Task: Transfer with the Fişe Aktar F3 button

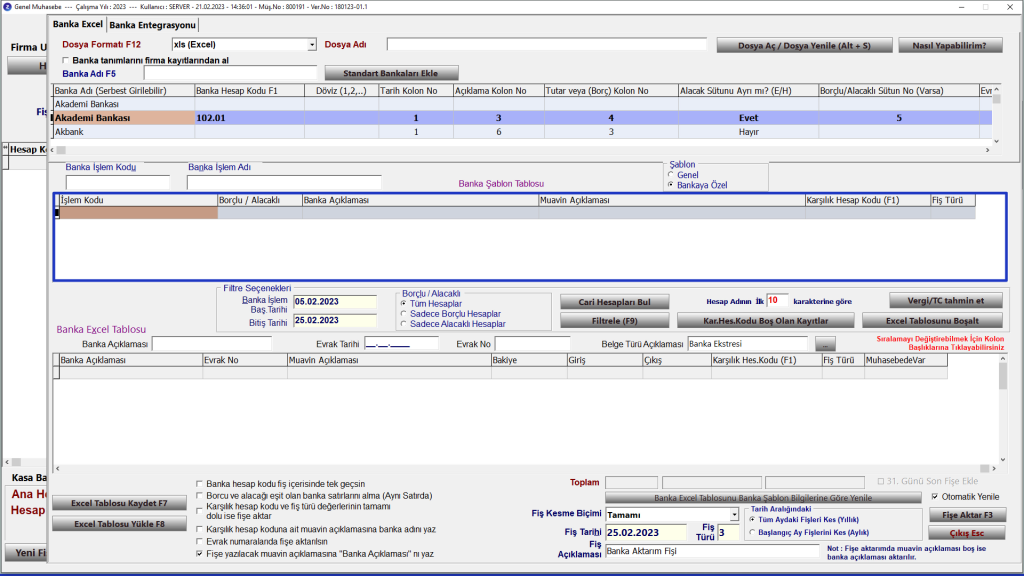Action: (x=967, y=515)
